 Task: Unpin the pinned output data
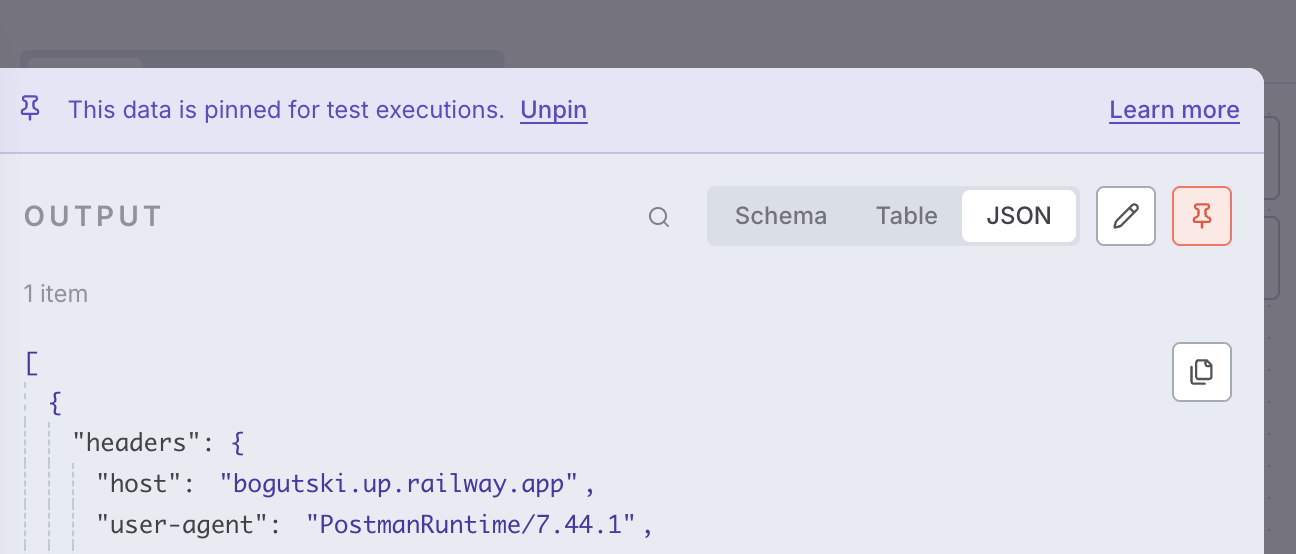(x=553, y=110)
